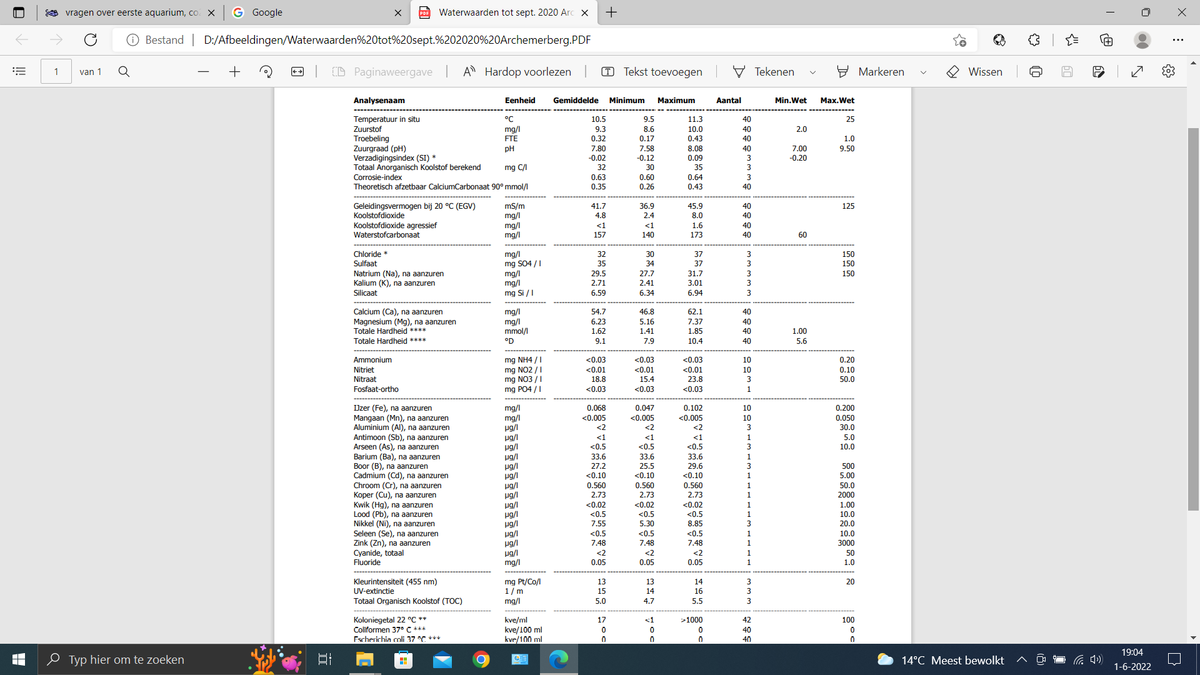Open the weather widget 14°C Meest bewolkt
The width and height of the screenshot is (1200, 675).
coord(940,660)
